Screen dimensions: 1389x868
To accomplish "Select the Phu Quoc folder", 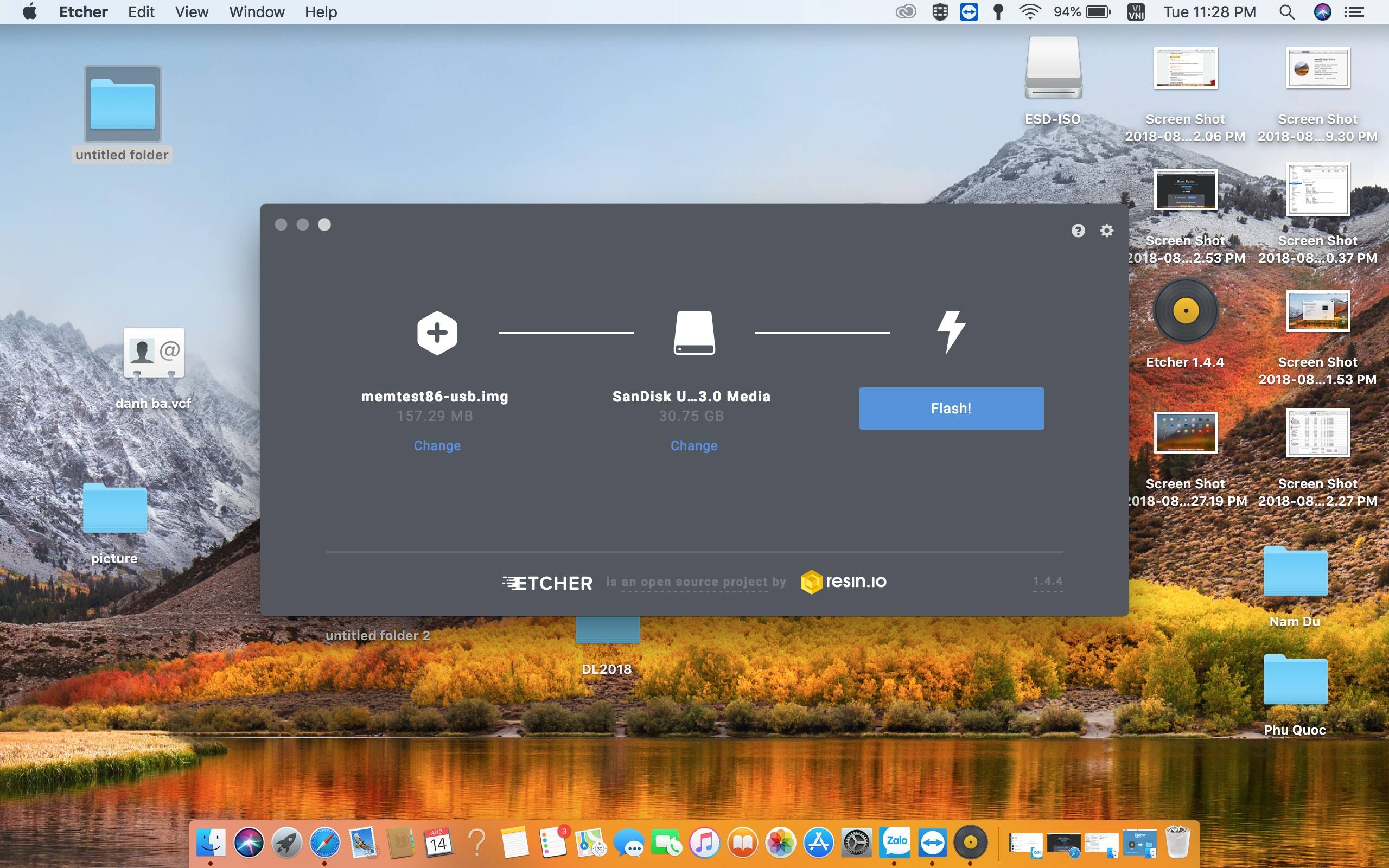I will pos(1296,680).
